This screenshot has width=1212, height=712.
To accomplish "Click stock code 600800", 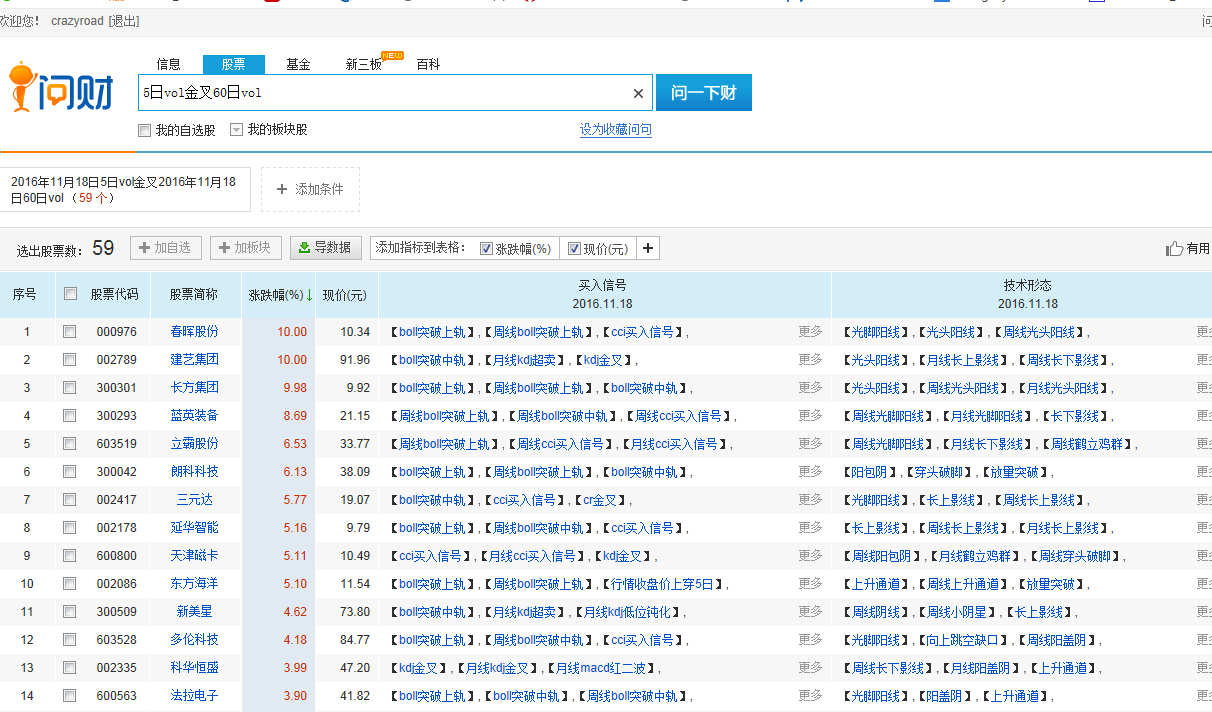I will coord(116,556).
